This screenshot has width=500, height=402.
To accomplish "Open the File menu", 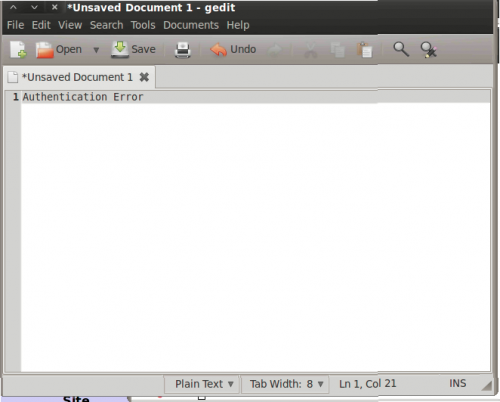I will coord(15,25).
